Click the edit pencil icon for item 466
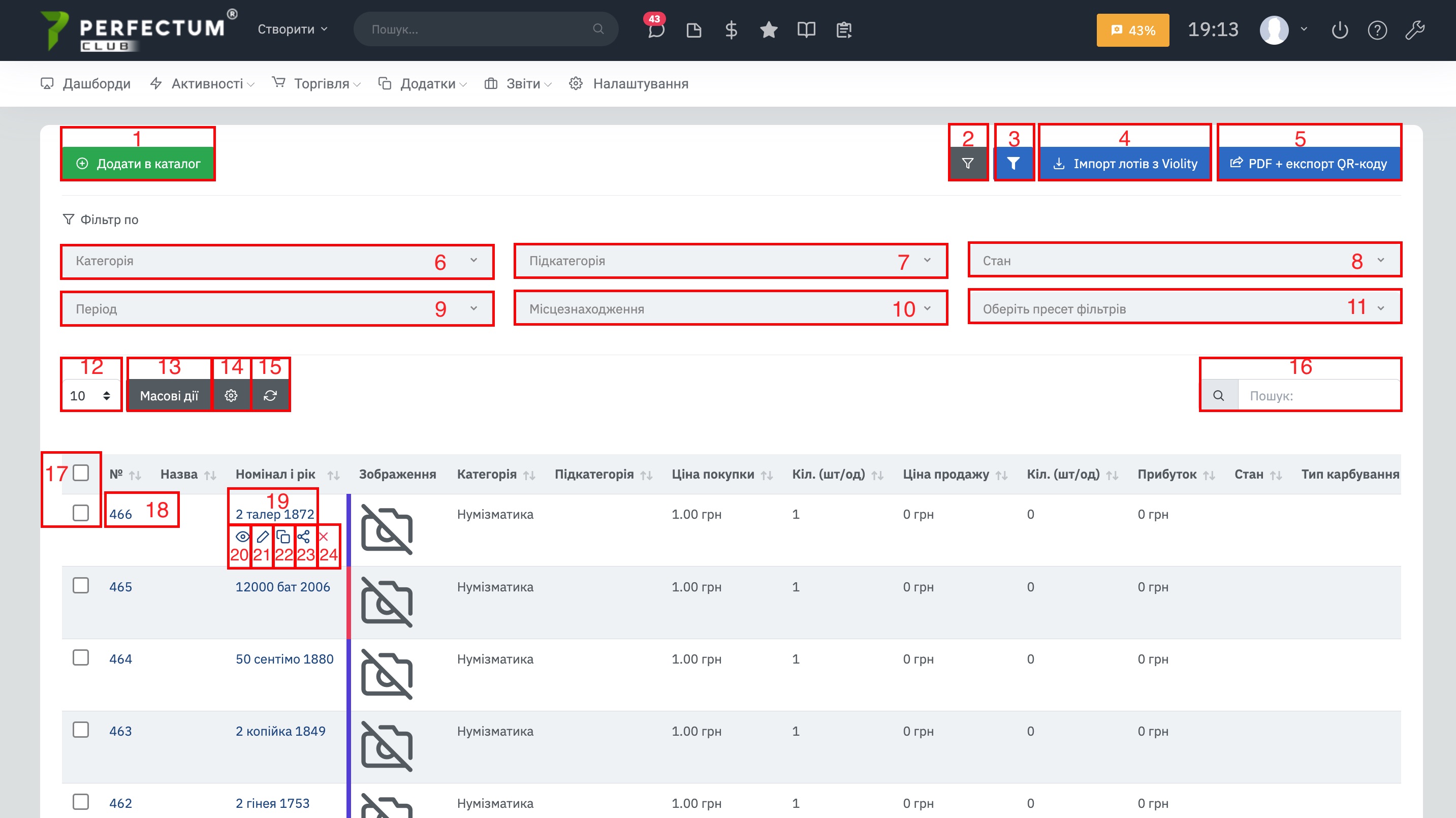Viewport: 1456px width, 818px height. tap(262, 536)
